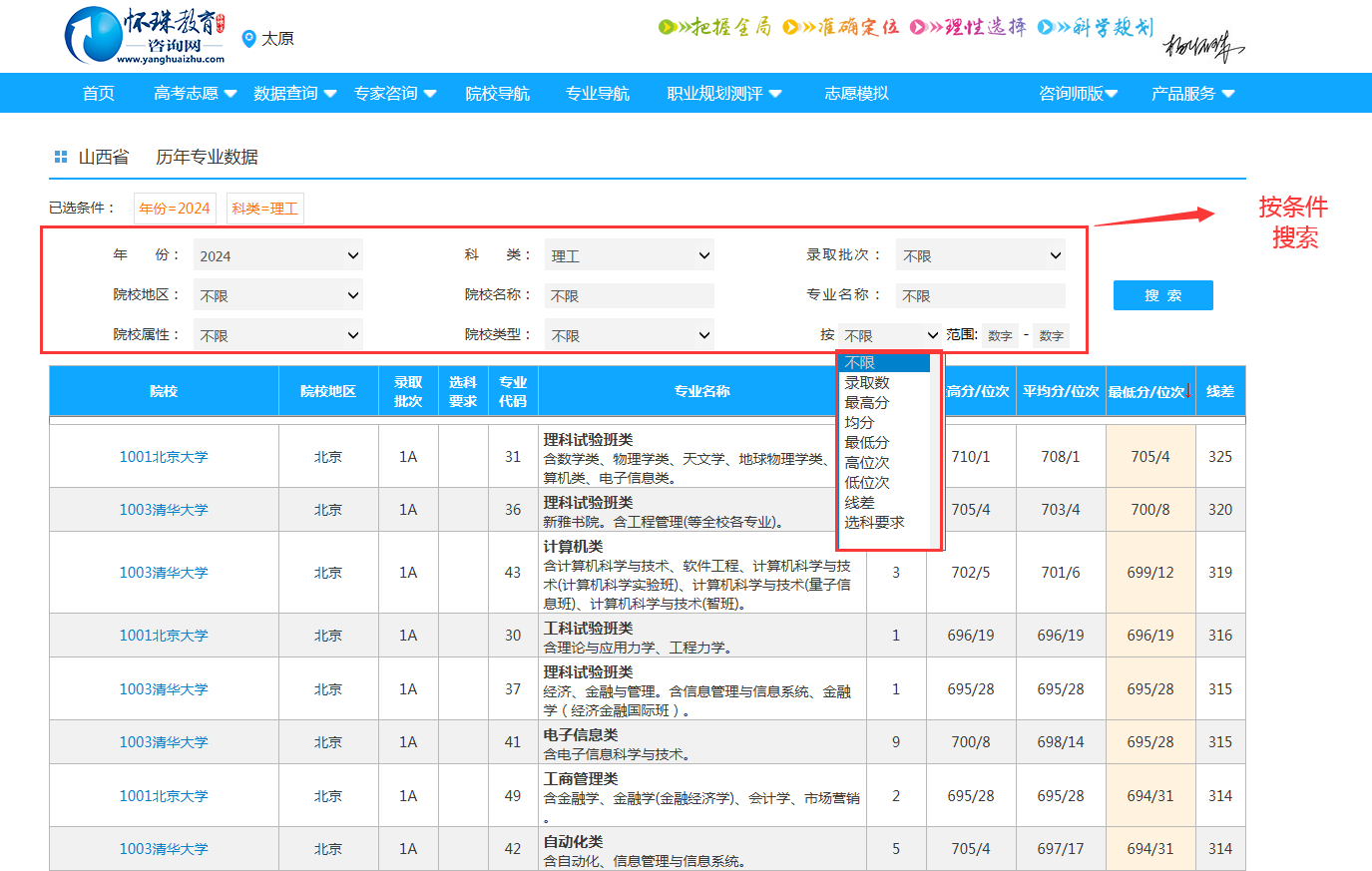
Task: Choose 线差 option in the dropdown list
Action: tap(859, 502)
